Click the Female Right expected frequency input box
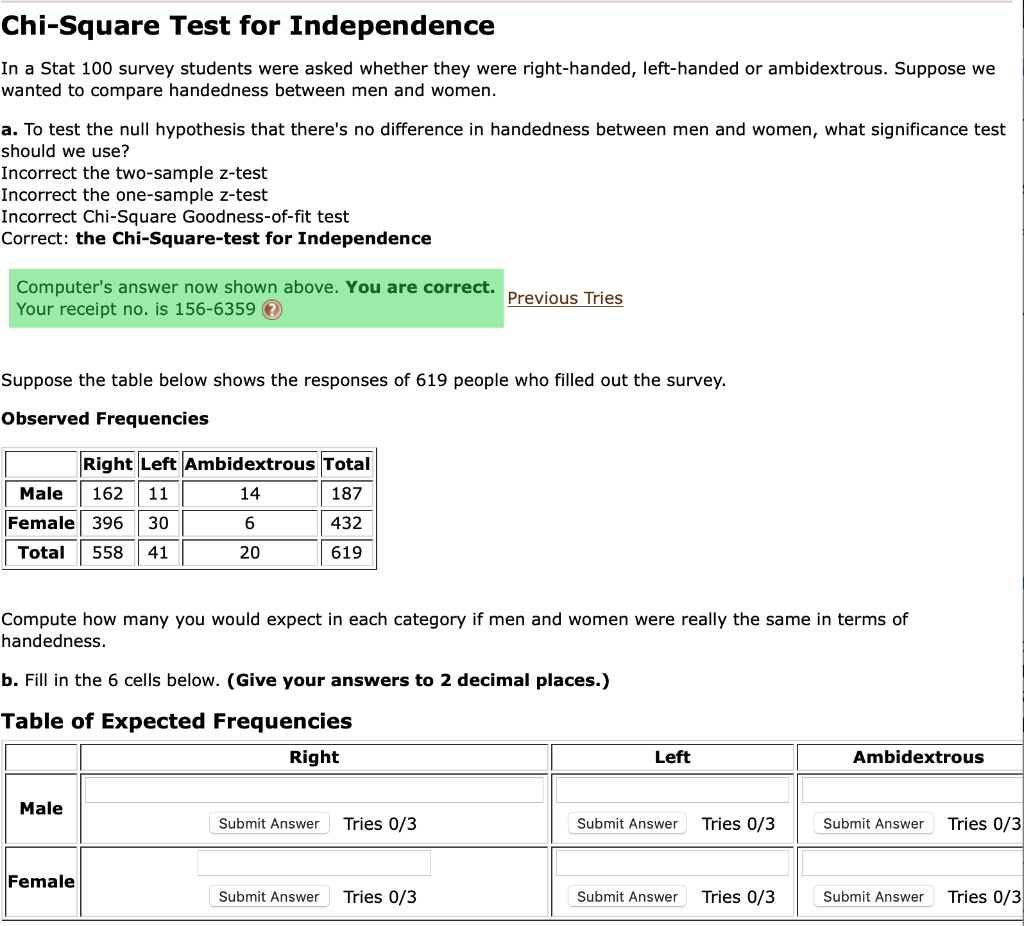This screenshot has height=926, width=1024. [313, 862]
